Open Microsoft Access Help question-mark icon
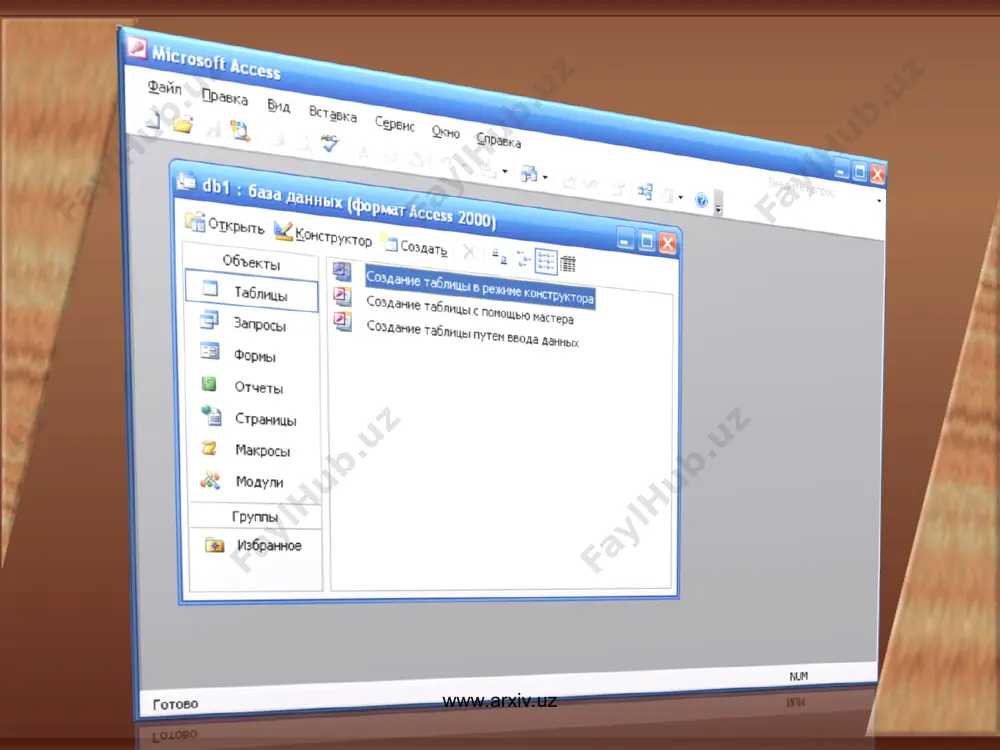This screenshot has width=1000, height=750. (702, 200)
